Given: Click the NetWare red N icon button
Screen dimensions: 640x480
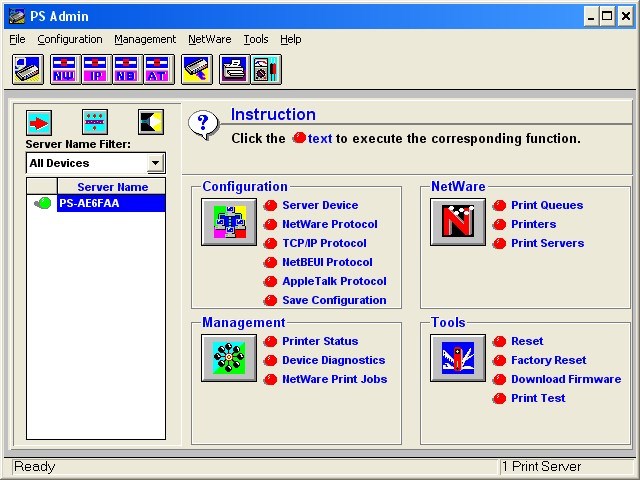Looking at the screenshot, I should [458, 222].
